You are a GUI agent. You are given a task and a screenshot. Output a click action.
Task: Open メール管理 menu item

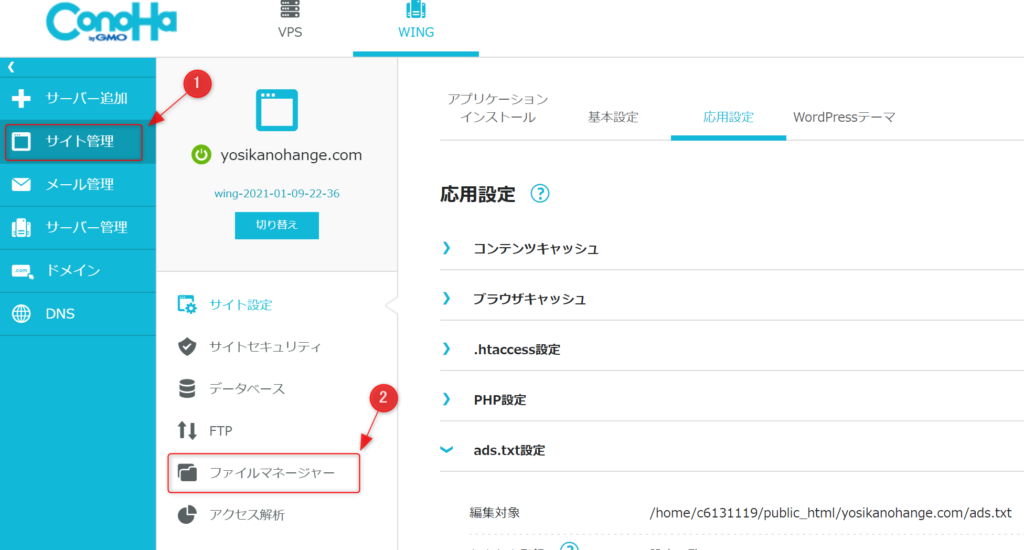tap(78, 185)
